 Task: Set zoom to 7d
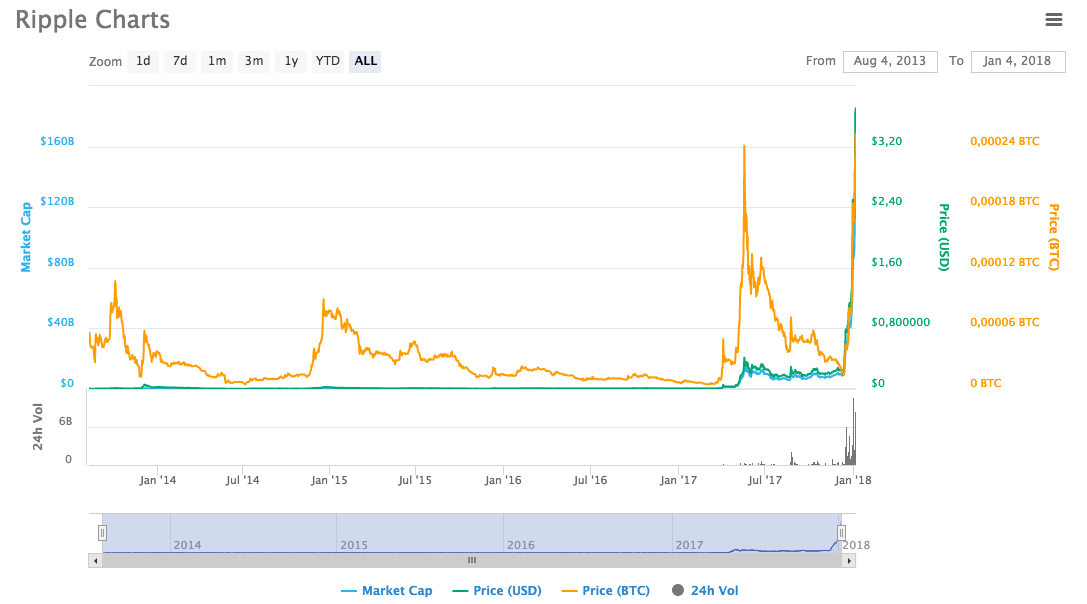180,61
